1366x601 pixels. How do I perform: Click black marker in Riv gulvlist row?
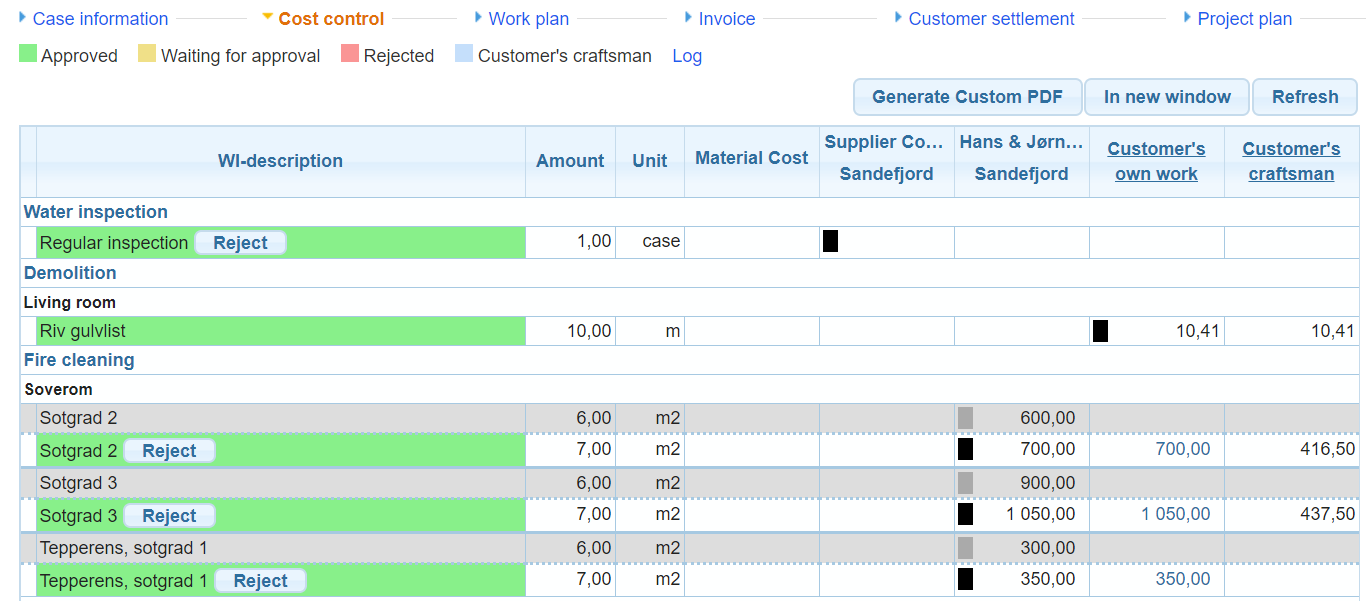[x=1100, y=331]
